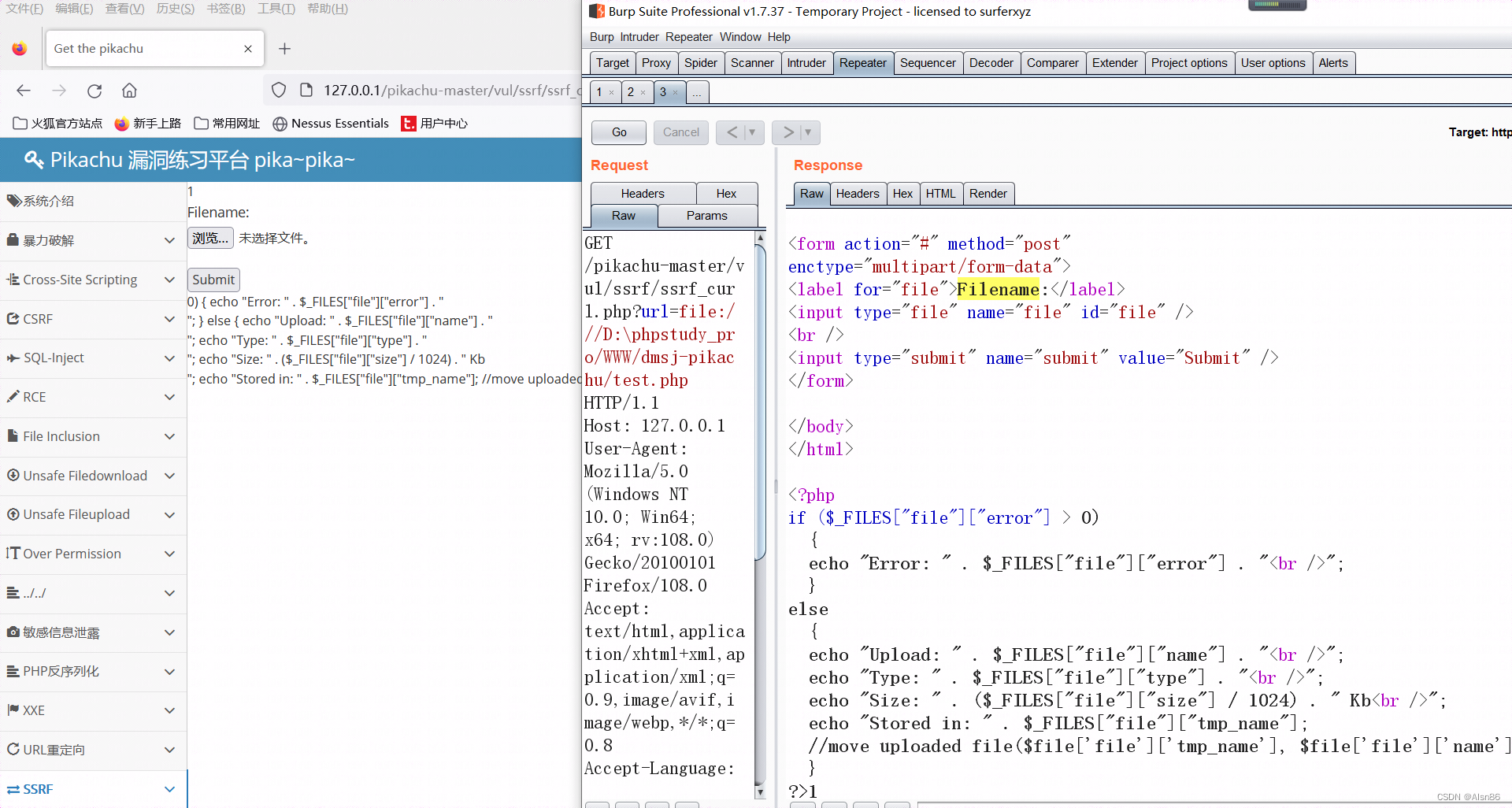Switch response view to HTML tab
This screenshot has width=1512, height=808.
[940, 194]
